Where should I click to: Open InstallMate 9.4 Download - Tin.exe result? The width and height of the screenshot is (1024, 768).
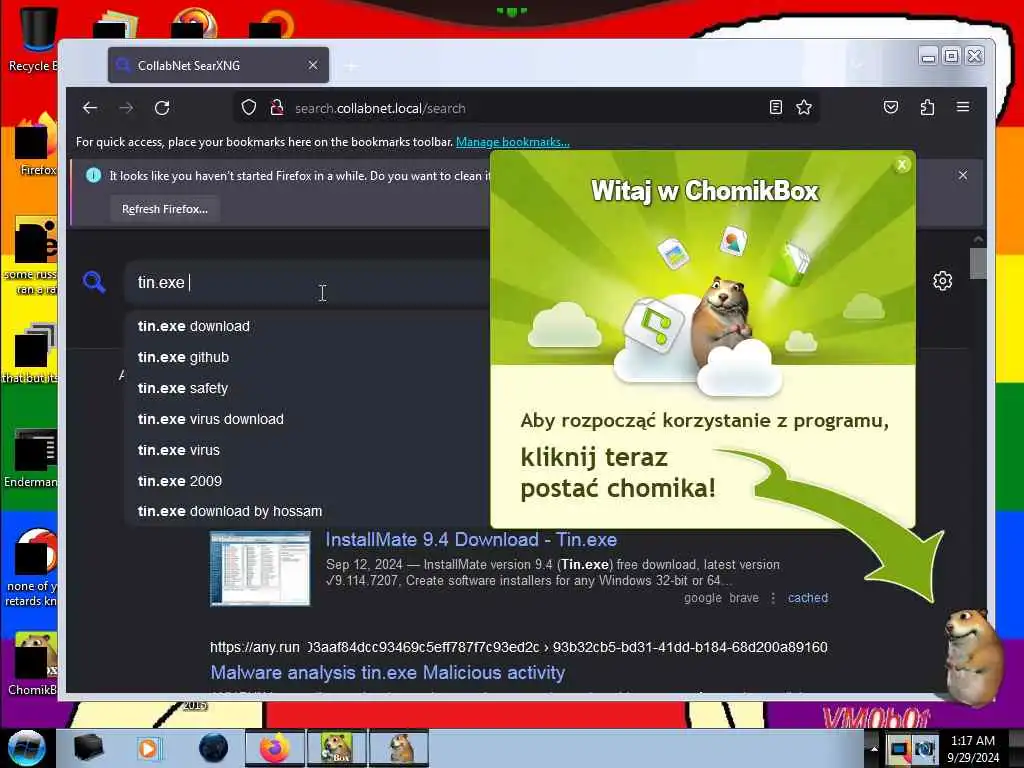471,539
